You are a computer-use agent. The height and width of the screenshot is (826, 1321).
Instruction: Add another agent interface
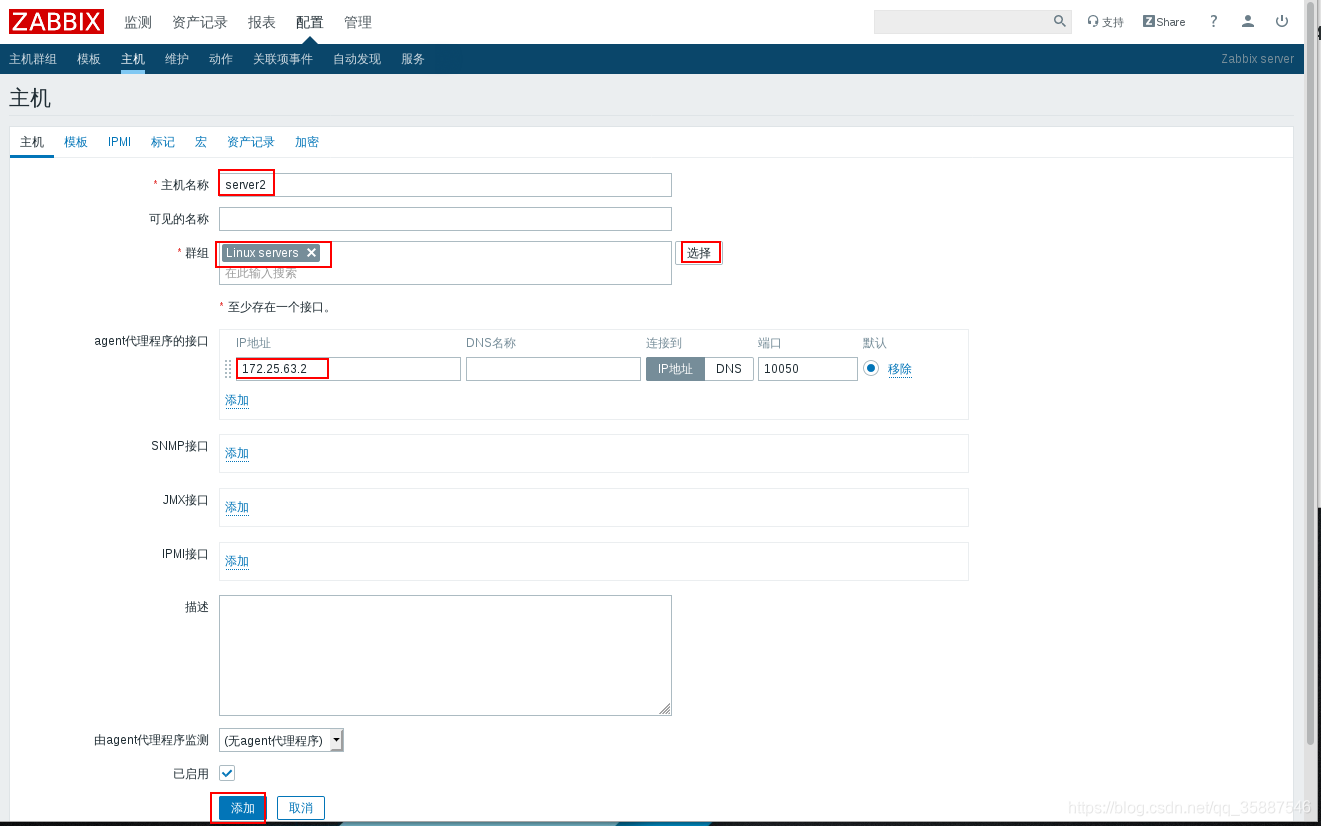[237, 400]
